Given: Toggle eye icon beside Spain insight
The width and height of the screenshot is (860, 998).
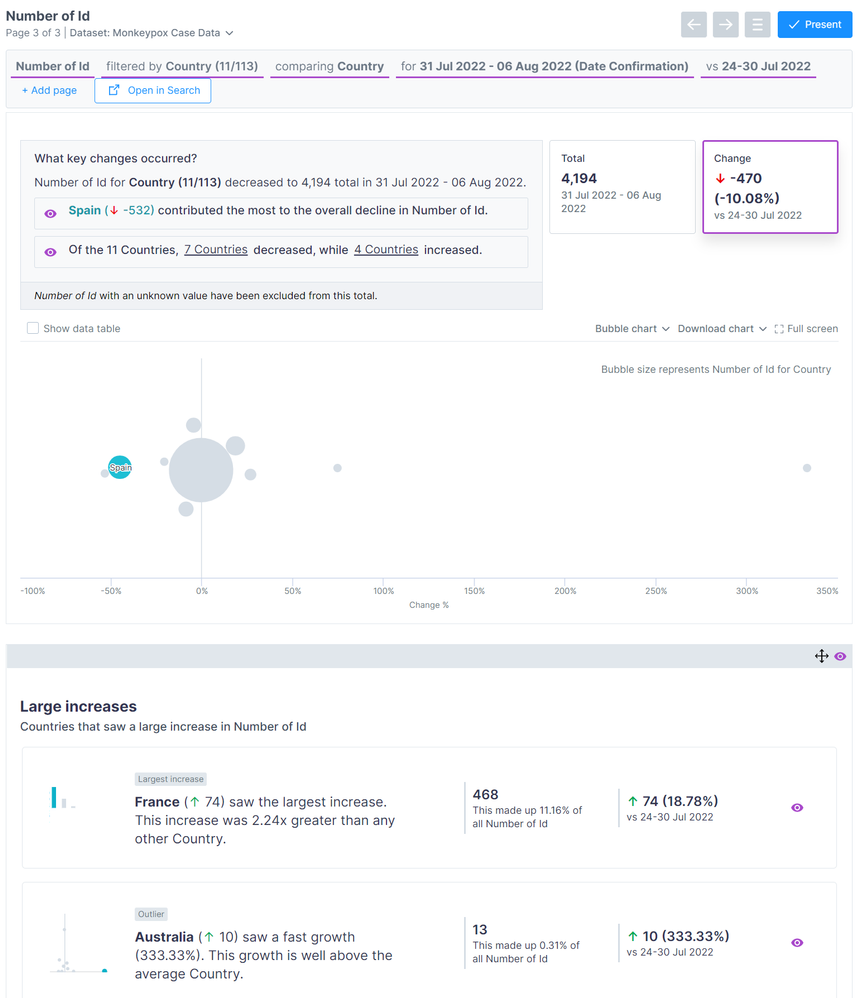Looking at the screenshot, I should pos(51,213).
